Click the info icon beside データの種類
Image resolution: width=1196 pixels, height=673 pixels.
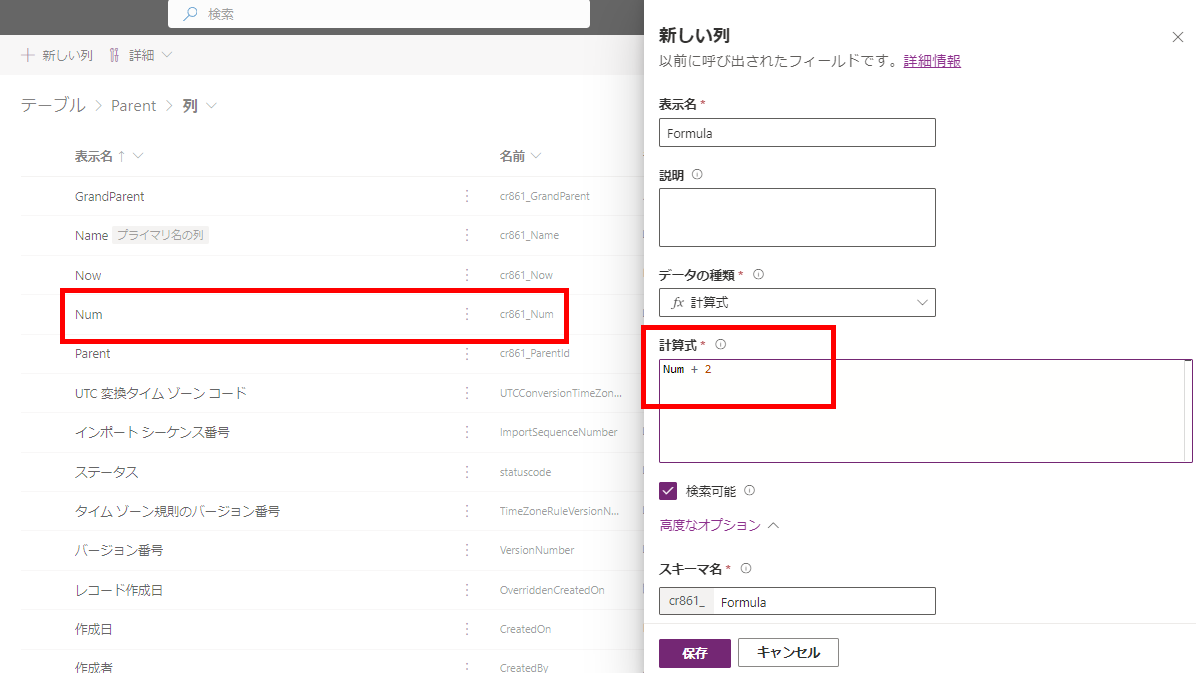[758, 274]
